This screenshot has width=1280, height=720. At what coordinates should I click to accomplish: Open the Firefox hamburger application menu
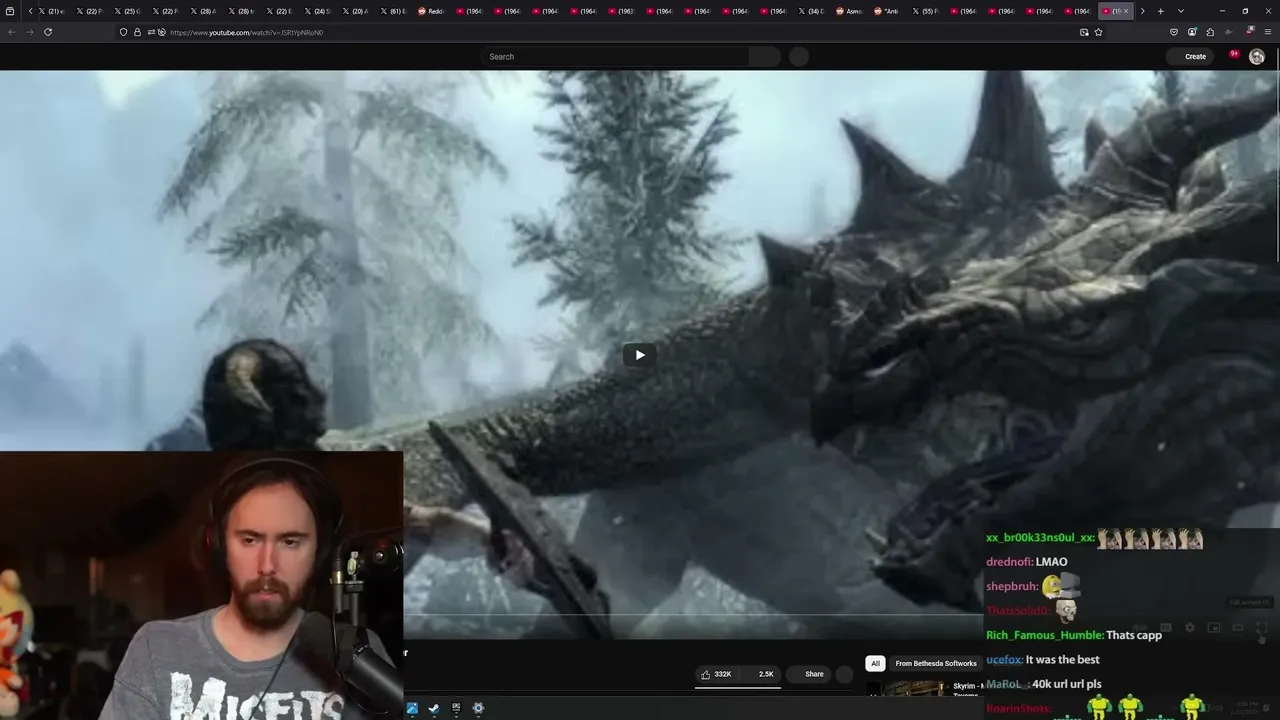[x=1268, y=32]
